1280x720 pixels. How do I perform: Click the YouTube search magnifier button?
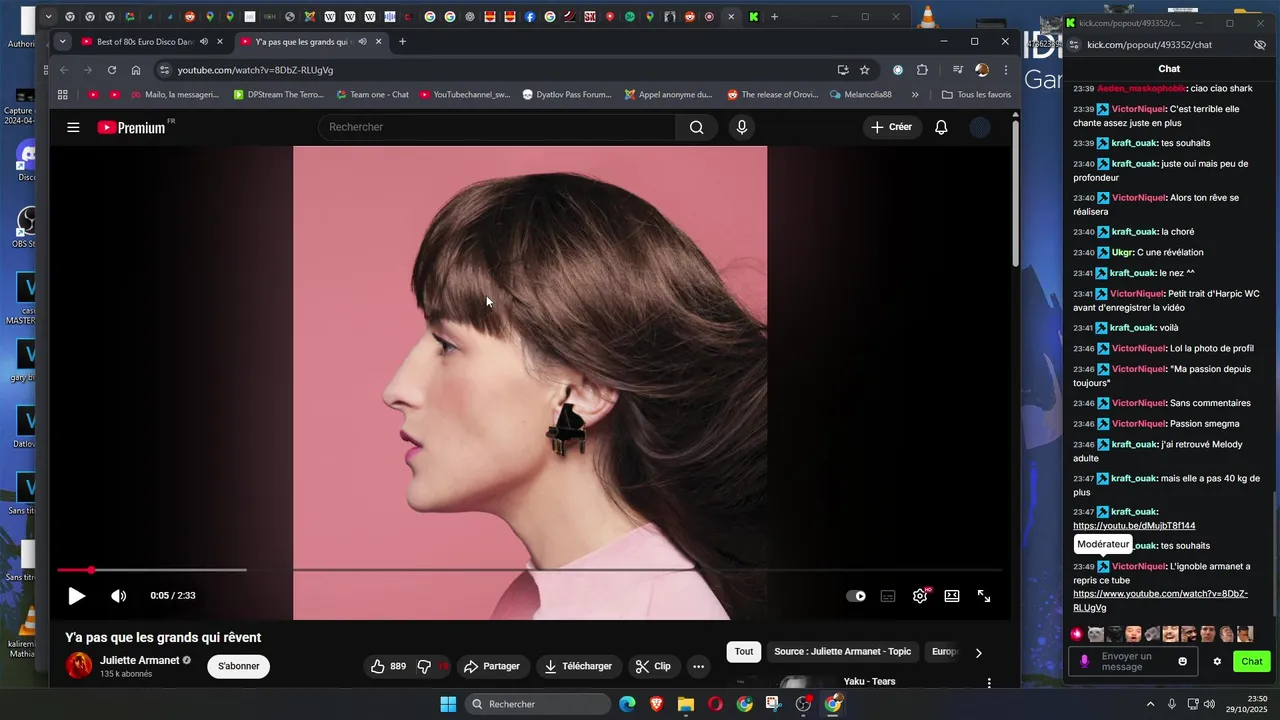click(697, 127)
